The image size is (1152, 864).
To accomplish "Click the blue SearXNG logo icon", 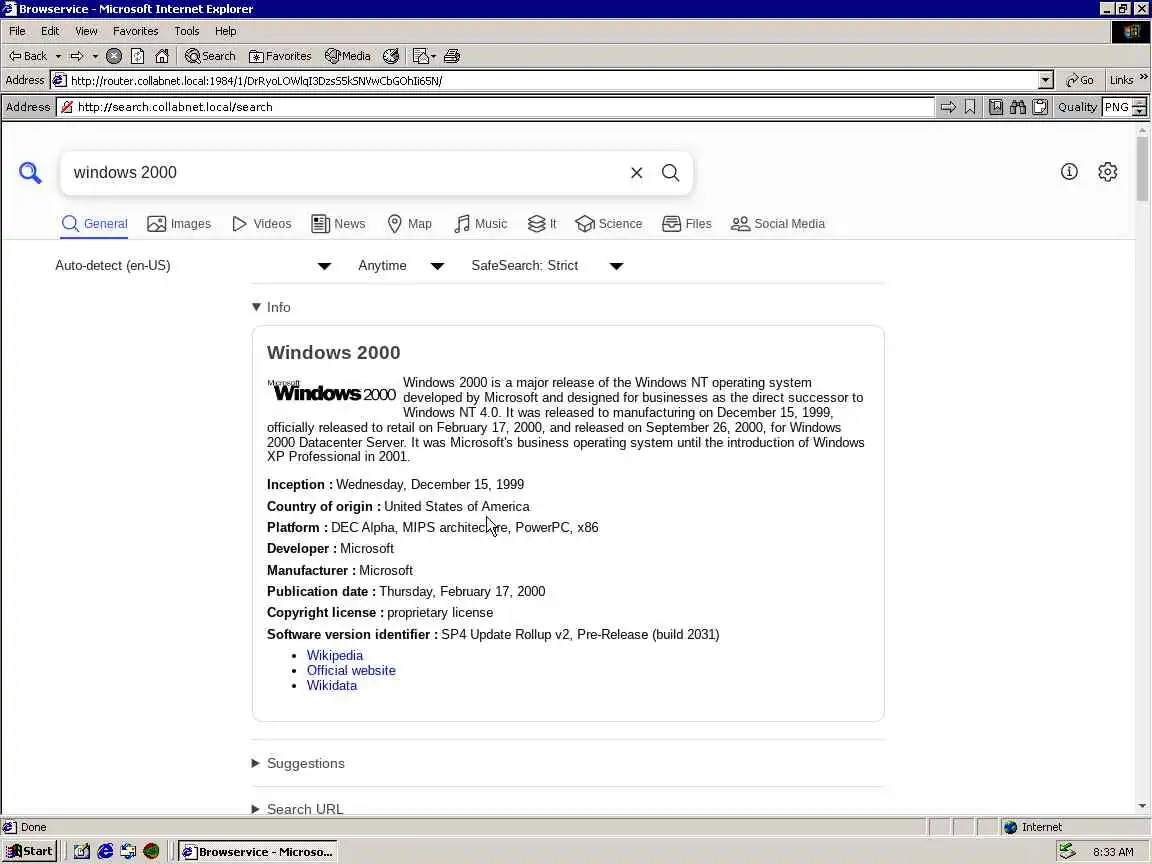I will 30,173.
